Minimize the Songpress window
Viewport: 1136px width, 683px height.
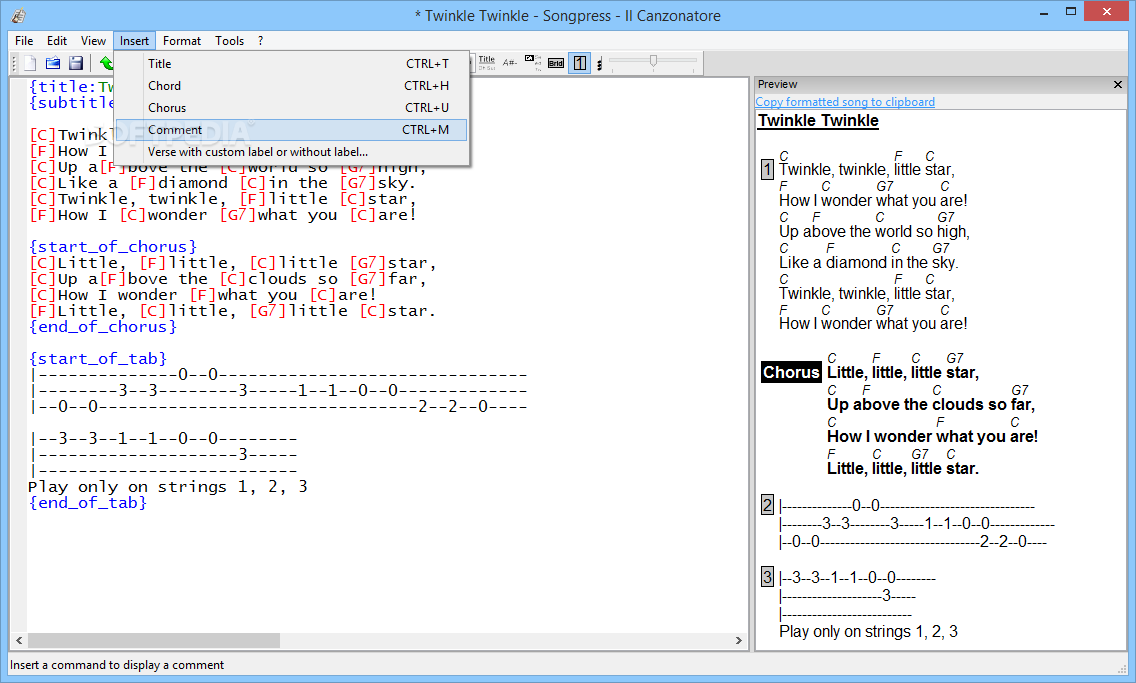(1044, 12)
